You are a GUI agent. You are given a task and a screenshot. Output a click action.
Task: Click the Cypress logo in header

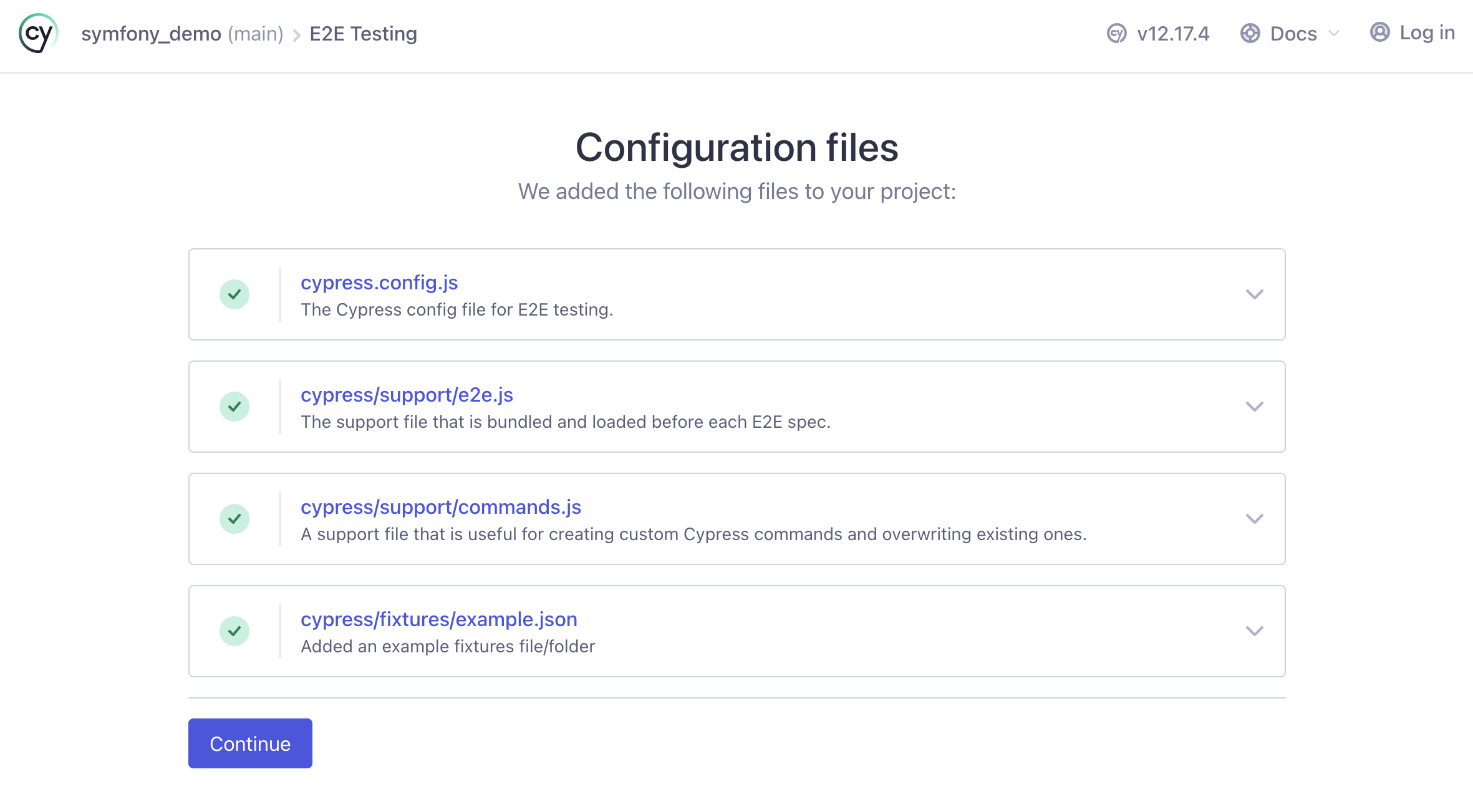[x=39, y=34]
